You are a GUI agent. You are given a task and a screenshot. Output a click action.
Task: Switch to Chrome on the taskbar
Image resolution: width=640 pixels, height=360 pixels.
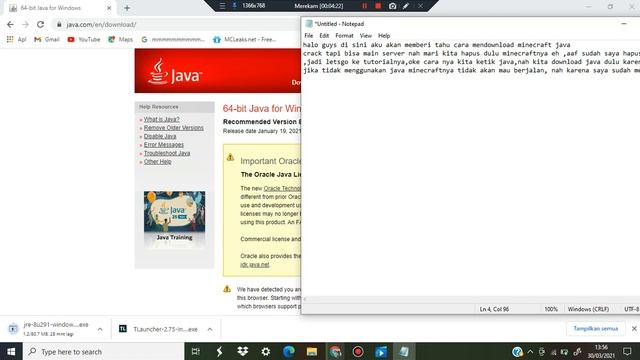pos(335,351)
